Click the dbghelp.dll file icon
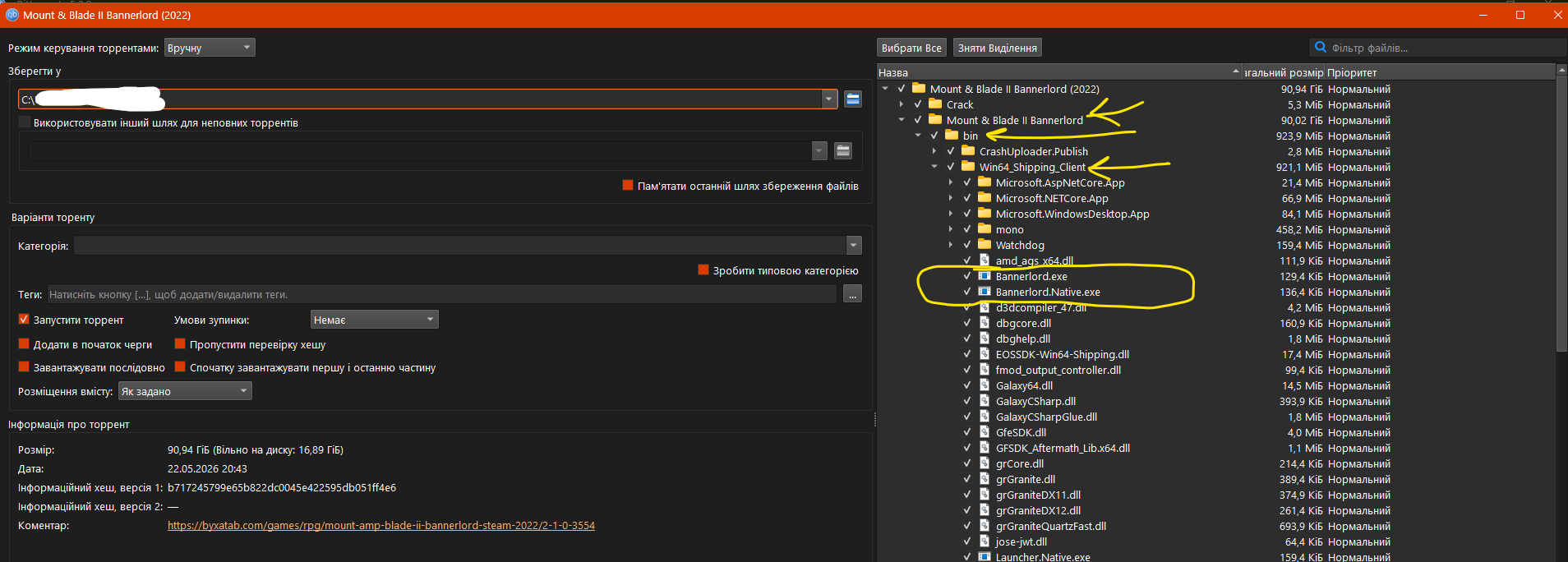The image size is (1568, 562). (985, 339)
